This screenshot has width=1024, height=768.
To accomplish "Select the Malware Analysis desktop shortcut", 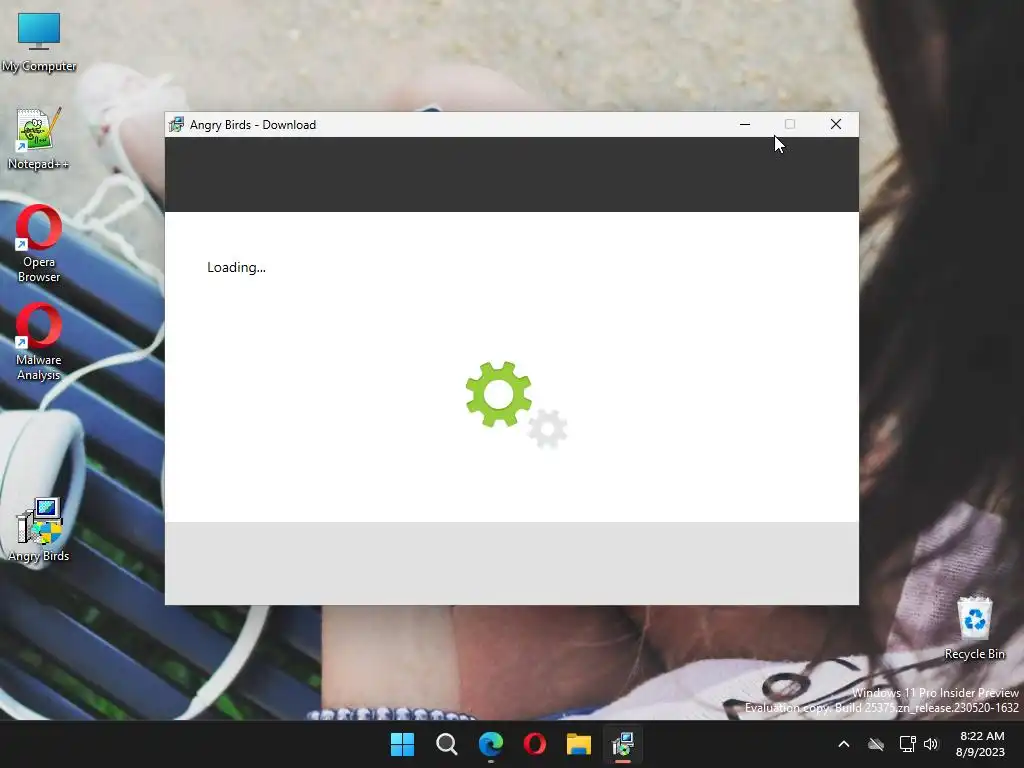I will click(39, 342).
